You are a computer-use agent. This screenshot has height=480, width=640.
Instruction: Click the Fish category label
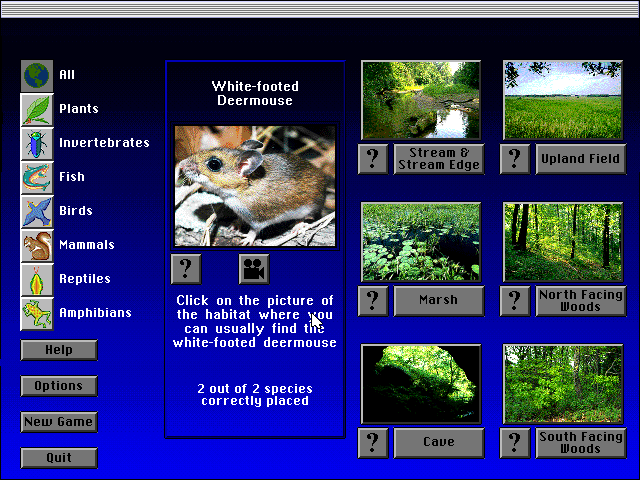(x=72, y=177)
